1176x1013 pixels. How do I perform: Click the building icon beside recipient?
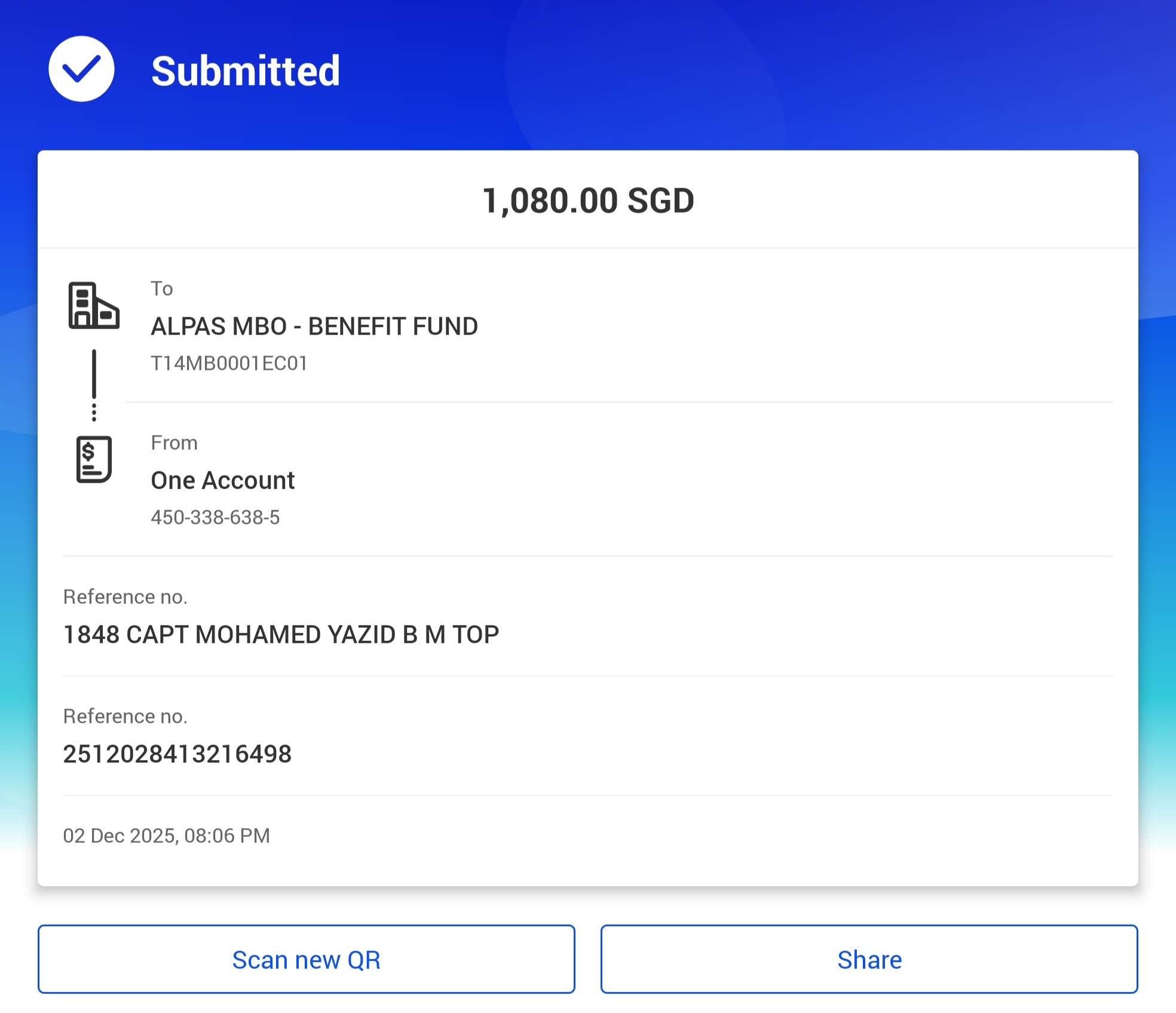click(x=94, y=305)
